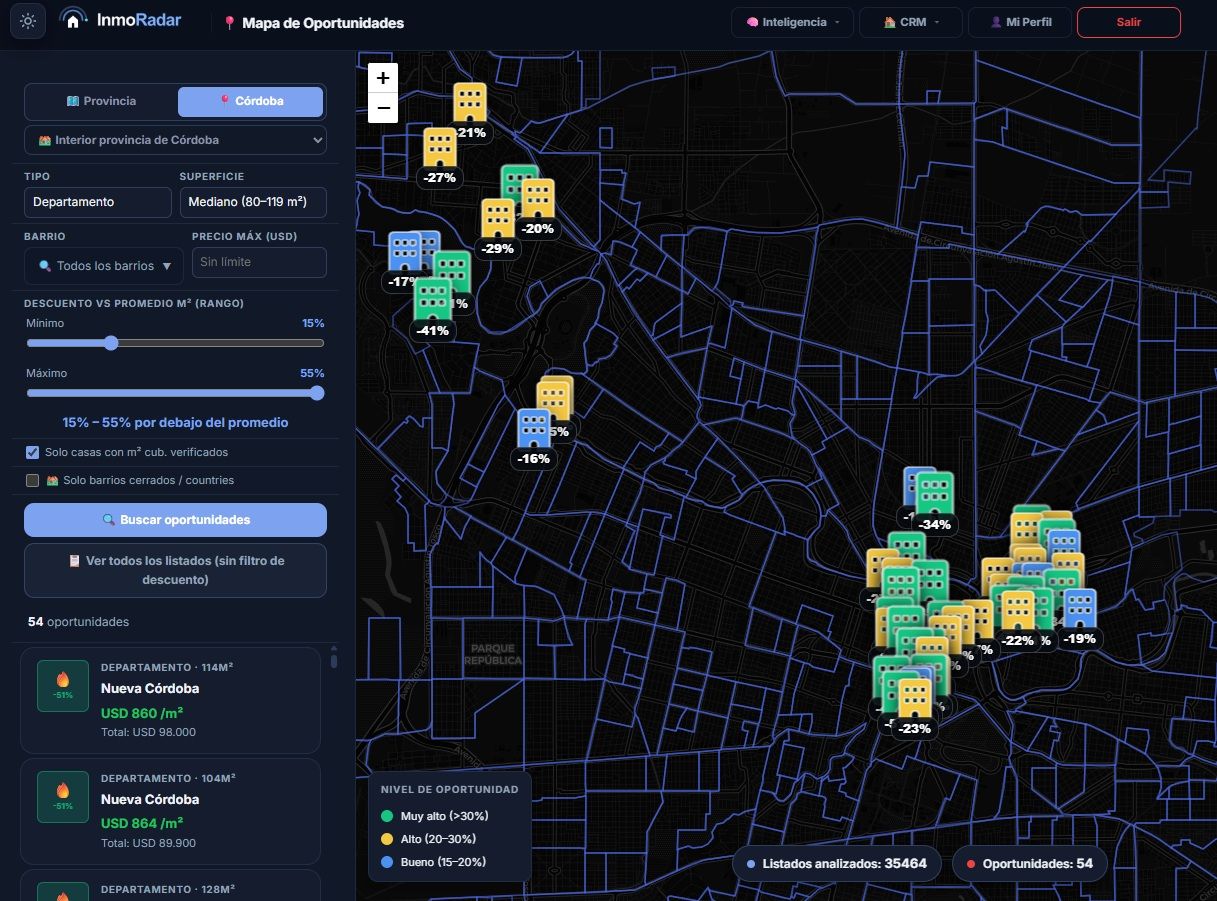Image resolution: width=1217 pixels, height=901 pixels.
Task: Click the Parque República map label
Action: pos(494,654)
